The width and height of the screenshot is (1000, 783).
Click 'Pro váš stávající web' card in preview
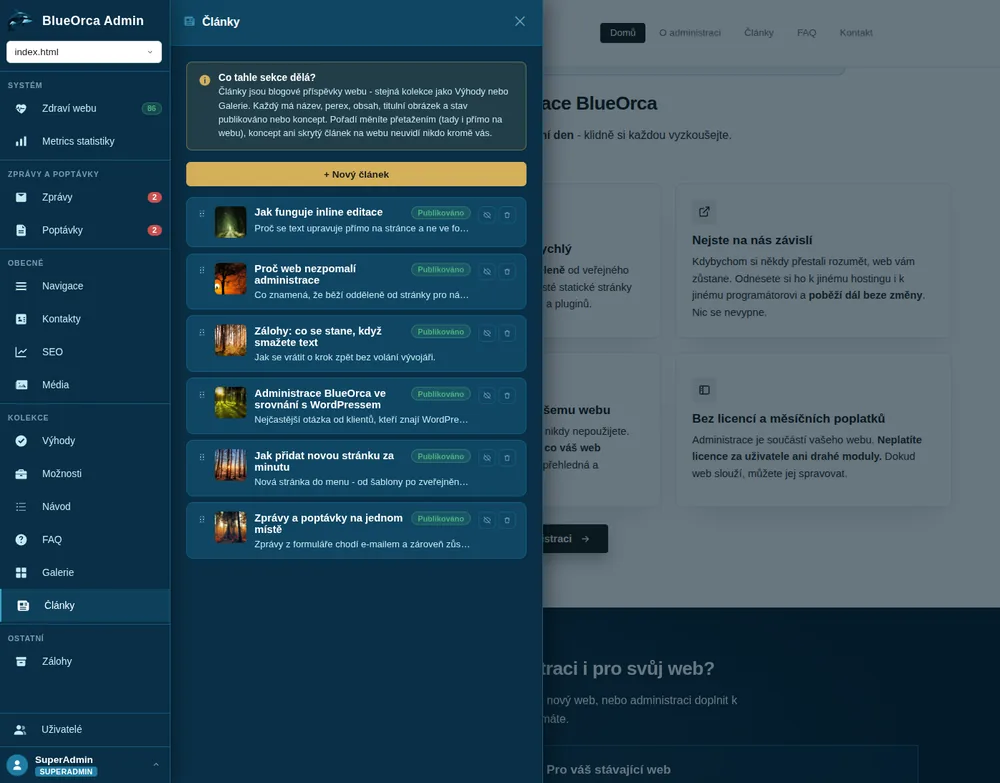pyautogui.click(x=730, y=764)
